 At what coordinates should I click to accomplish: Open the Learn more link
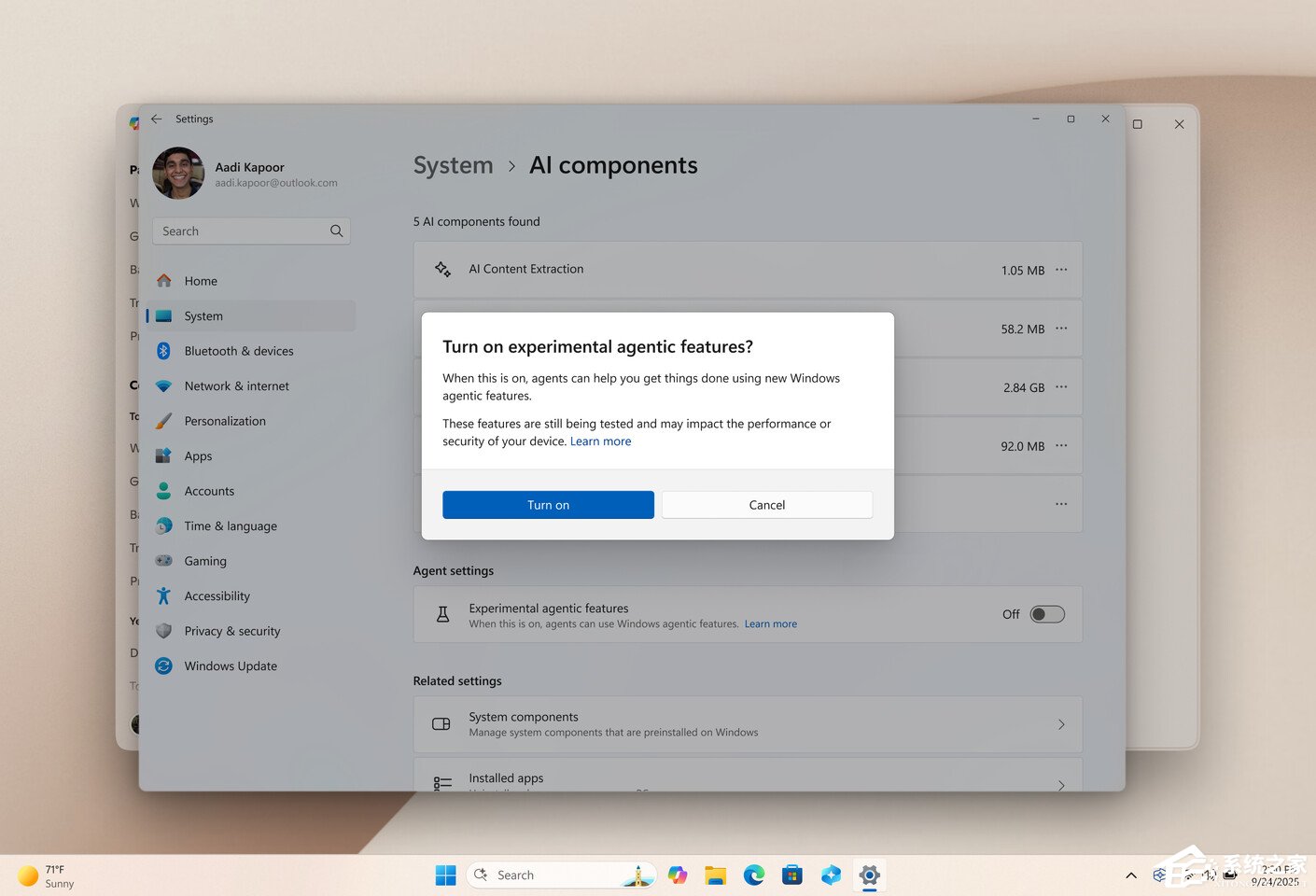tap(600, 441)
